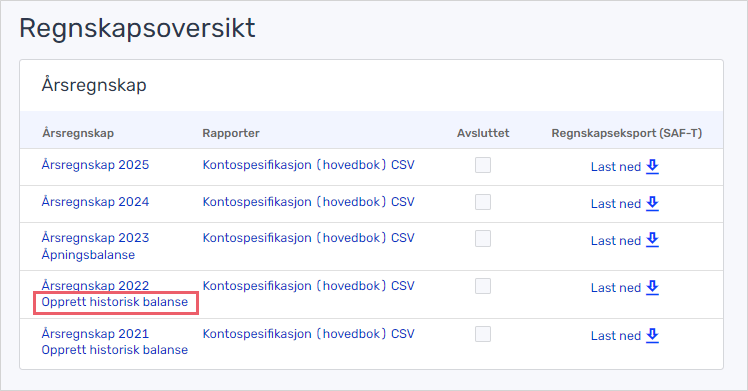Click download arrow icon for 2022 SAF-T
Screen dimensions: 748x391
coord(653,288)
